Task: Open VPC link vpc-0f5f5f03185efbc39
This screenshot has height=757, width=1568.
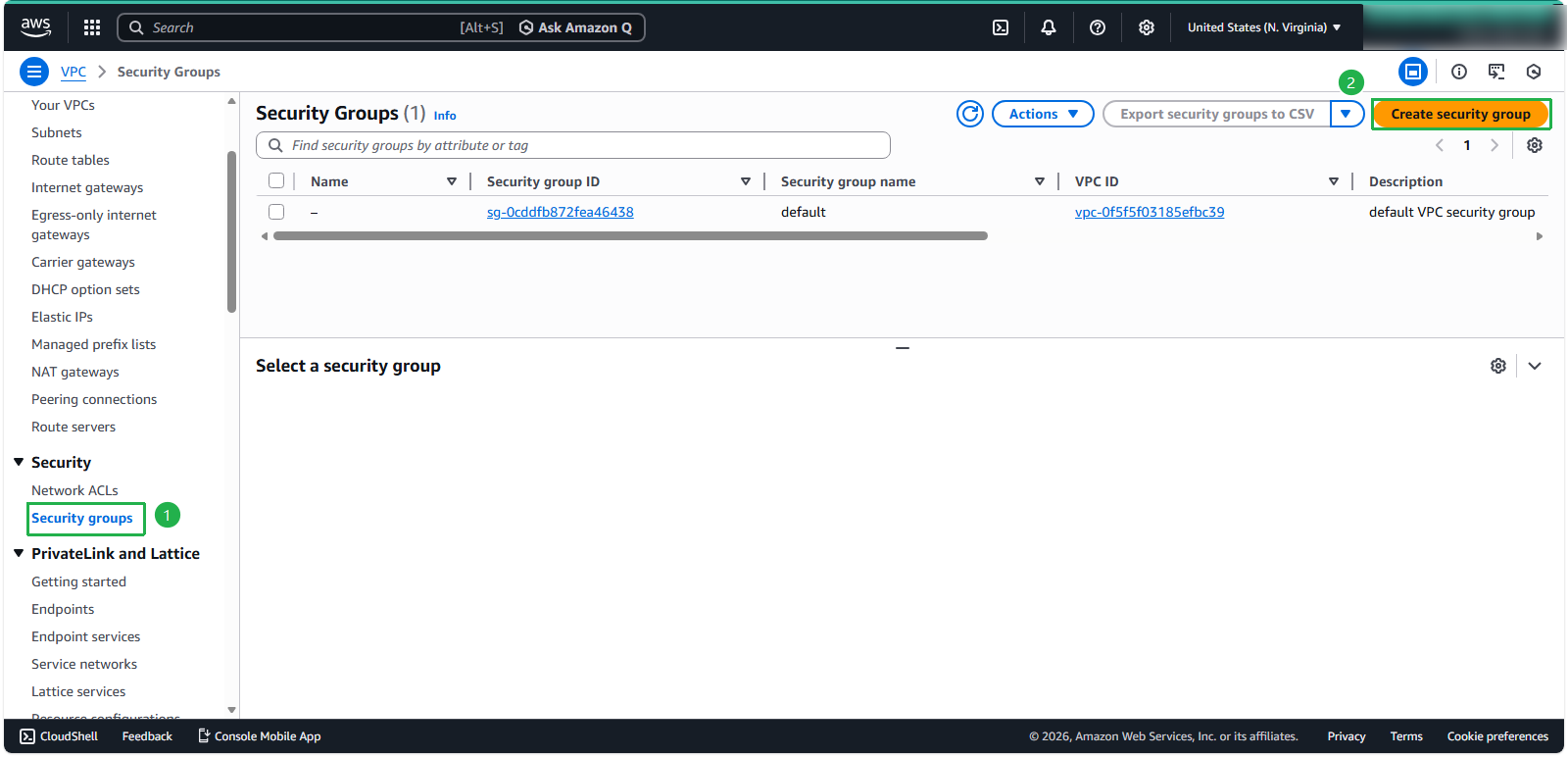Action: click(x=1150, y=212)
